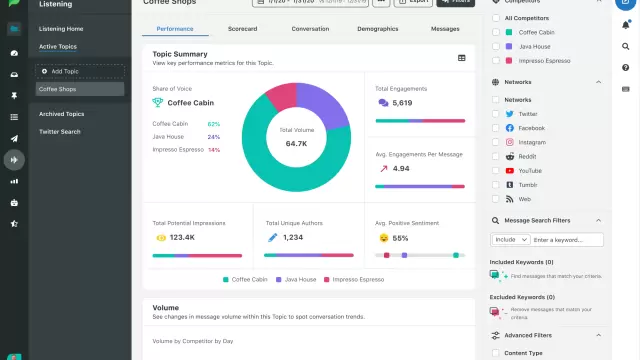
Task: Click the search magnifier icon in right rail
Action: (x=625, y=47)
